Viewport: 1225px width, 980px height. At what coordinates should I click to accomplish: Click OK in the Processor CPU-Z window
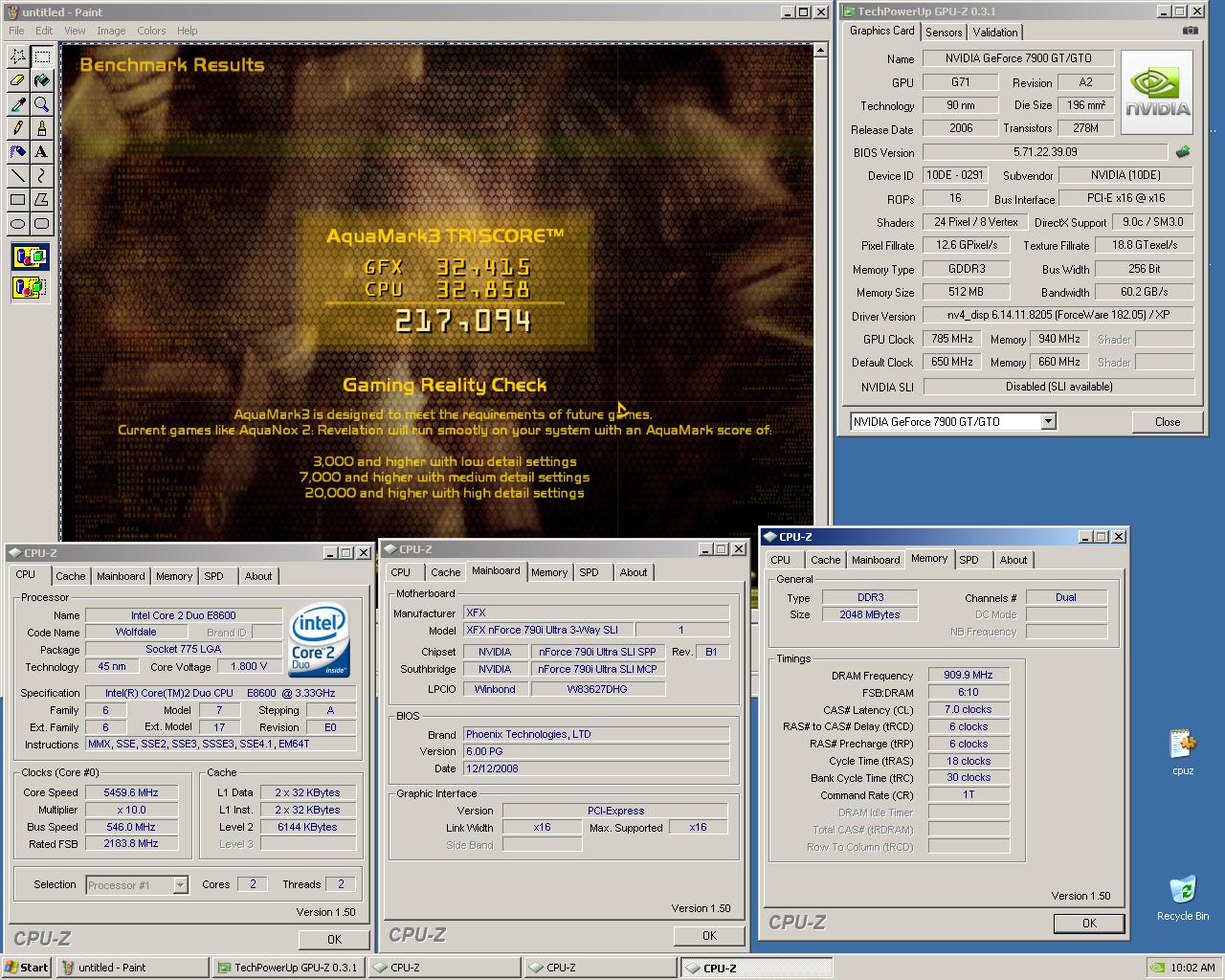pyautogui.click(x=334, y=939)
